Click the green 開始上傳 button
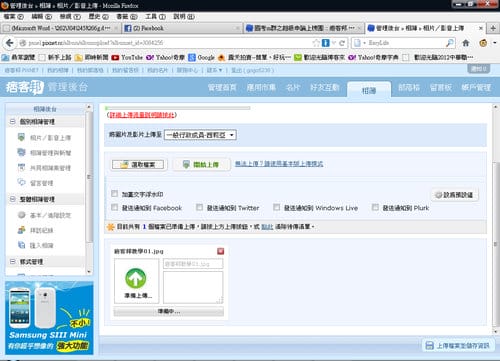This screenshot has height=361, width=500. pyautogui.click(x=201, y=164)
